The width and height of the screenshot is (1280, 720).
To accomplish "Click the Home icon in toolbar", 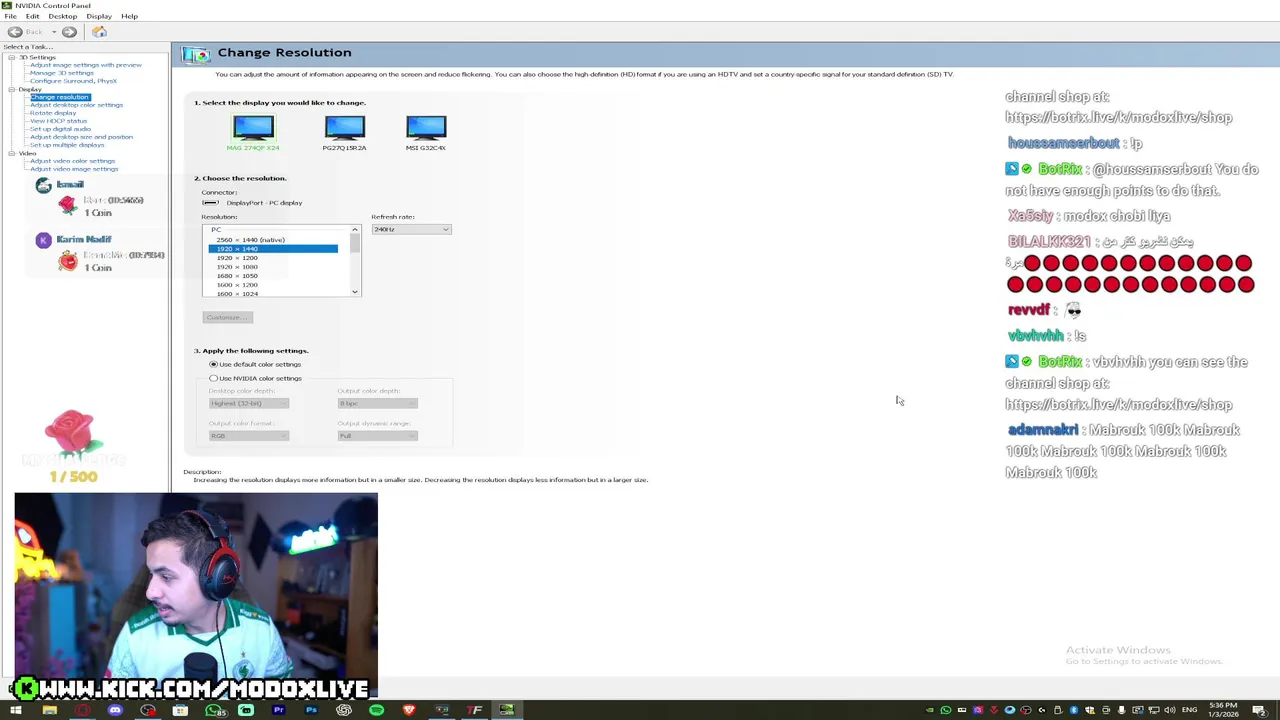I will 99,32.
